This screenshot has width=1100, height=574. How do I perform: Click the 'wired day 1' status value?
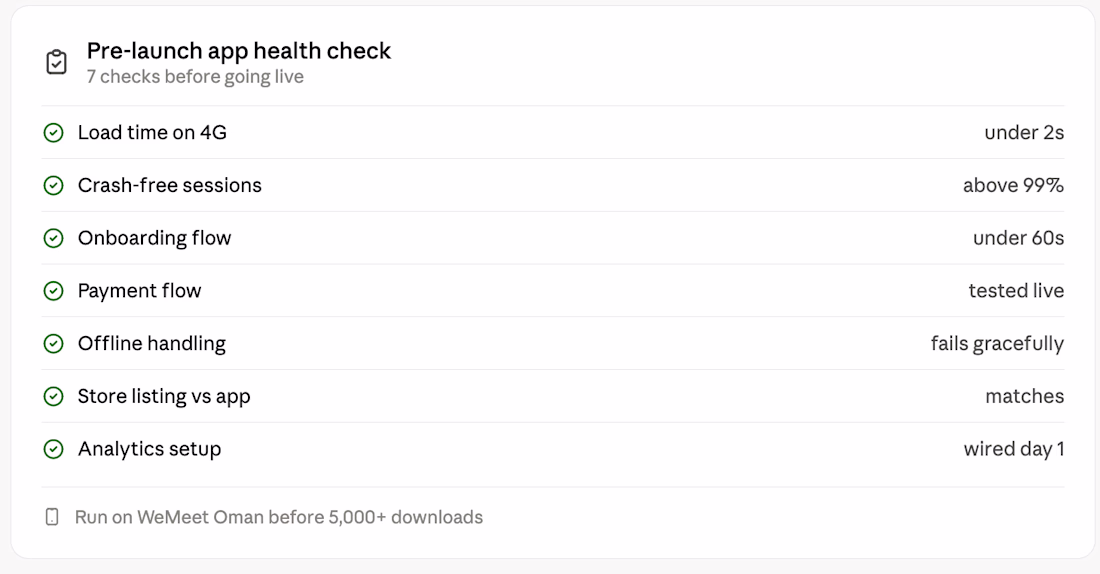click(1014, 449)
